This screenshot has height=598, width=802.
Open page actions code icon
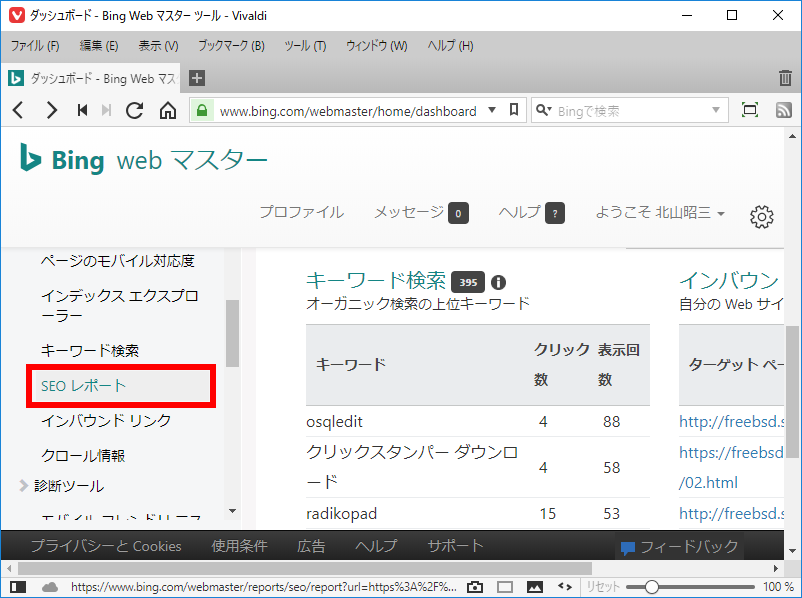pyautogui.click(x=565, y=587)
